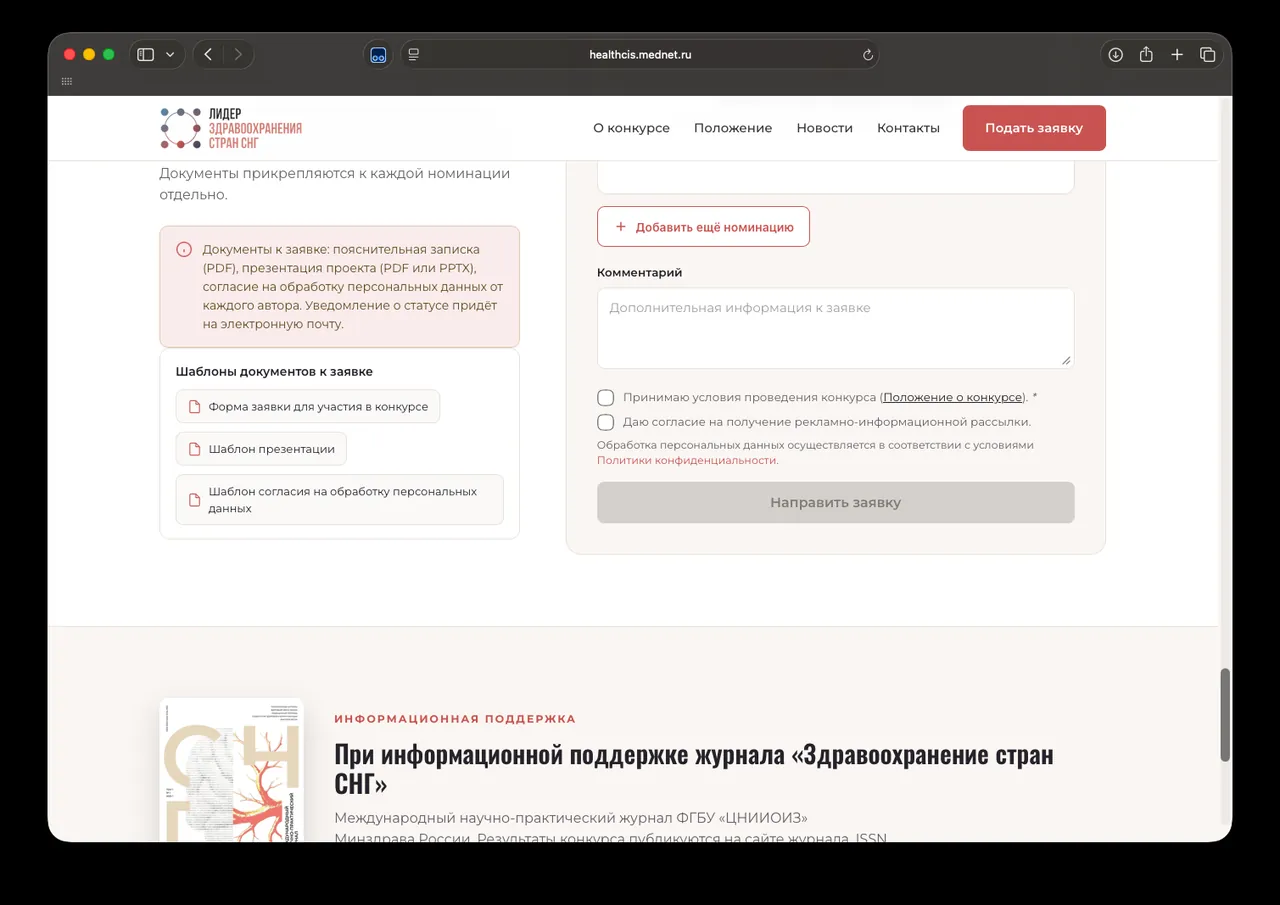
Task: Click the info icon in the pink notice box
Action: point(184,250)
